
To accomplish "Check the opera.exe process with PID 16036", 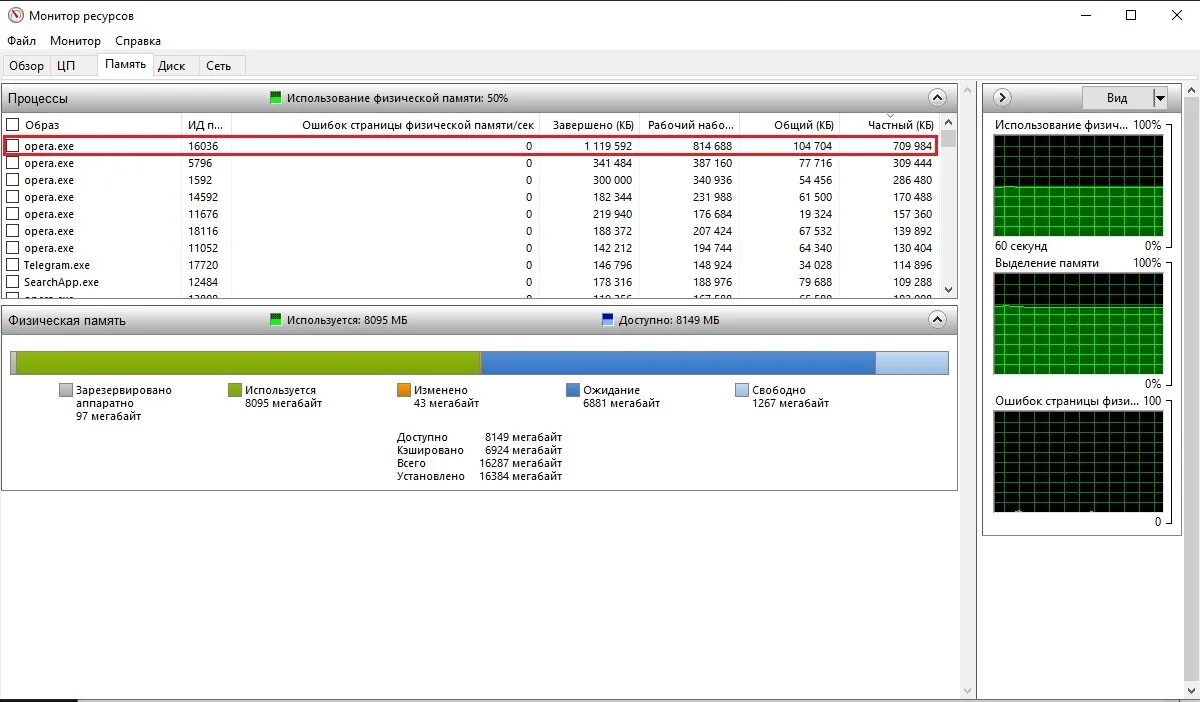I will (x=13, y=146).
